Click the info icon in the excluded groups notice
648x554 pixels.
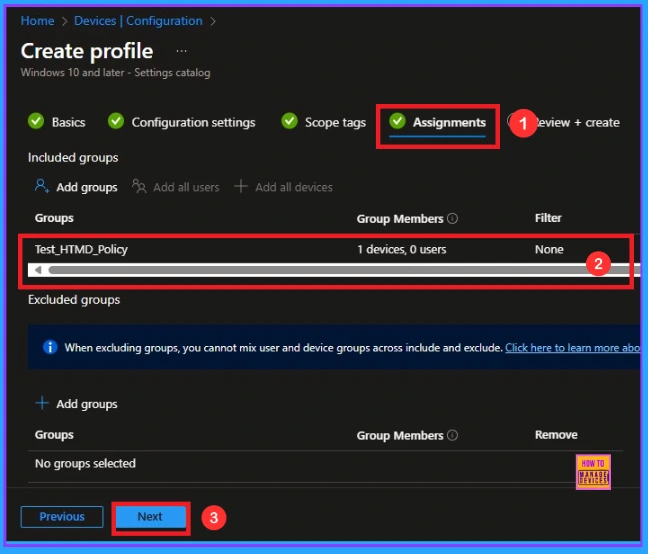(50, 347)
